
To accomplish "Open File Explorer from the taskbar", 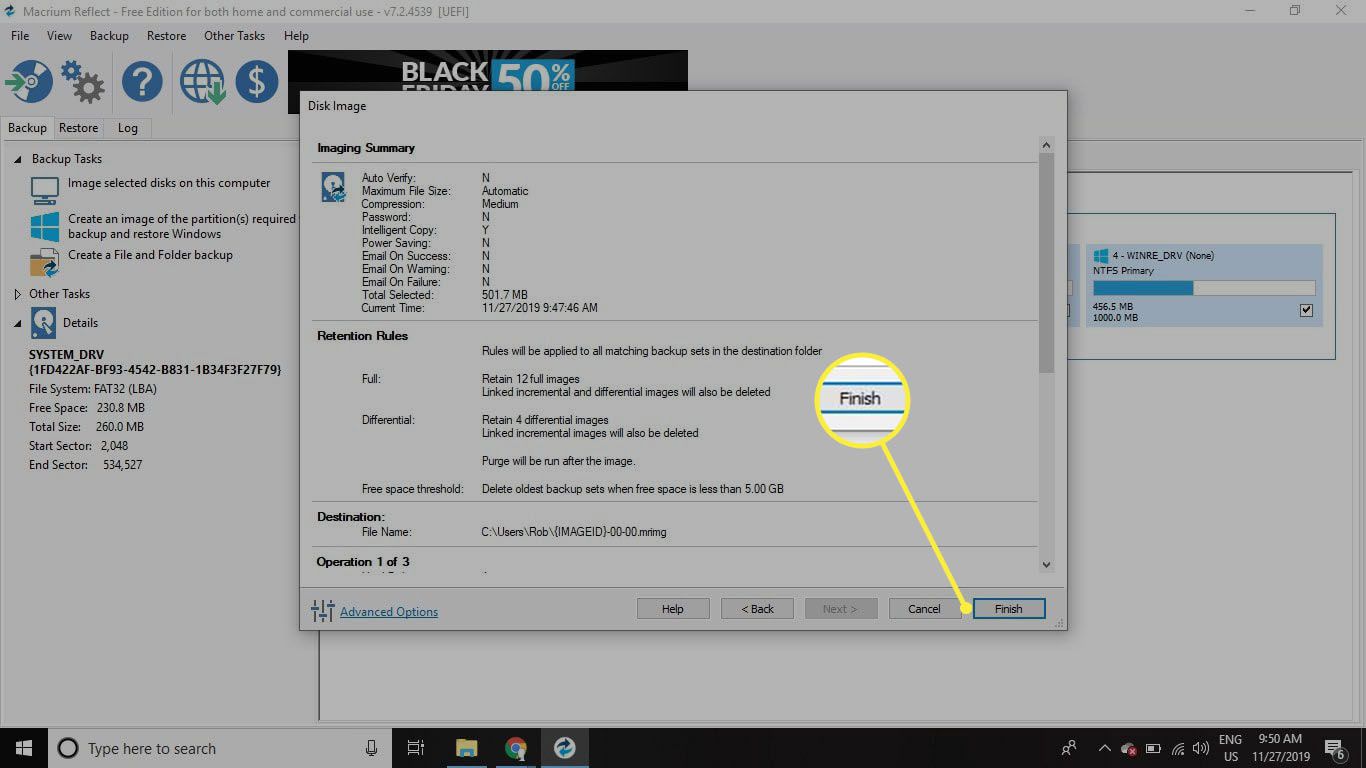I will (x=466, y=748).
